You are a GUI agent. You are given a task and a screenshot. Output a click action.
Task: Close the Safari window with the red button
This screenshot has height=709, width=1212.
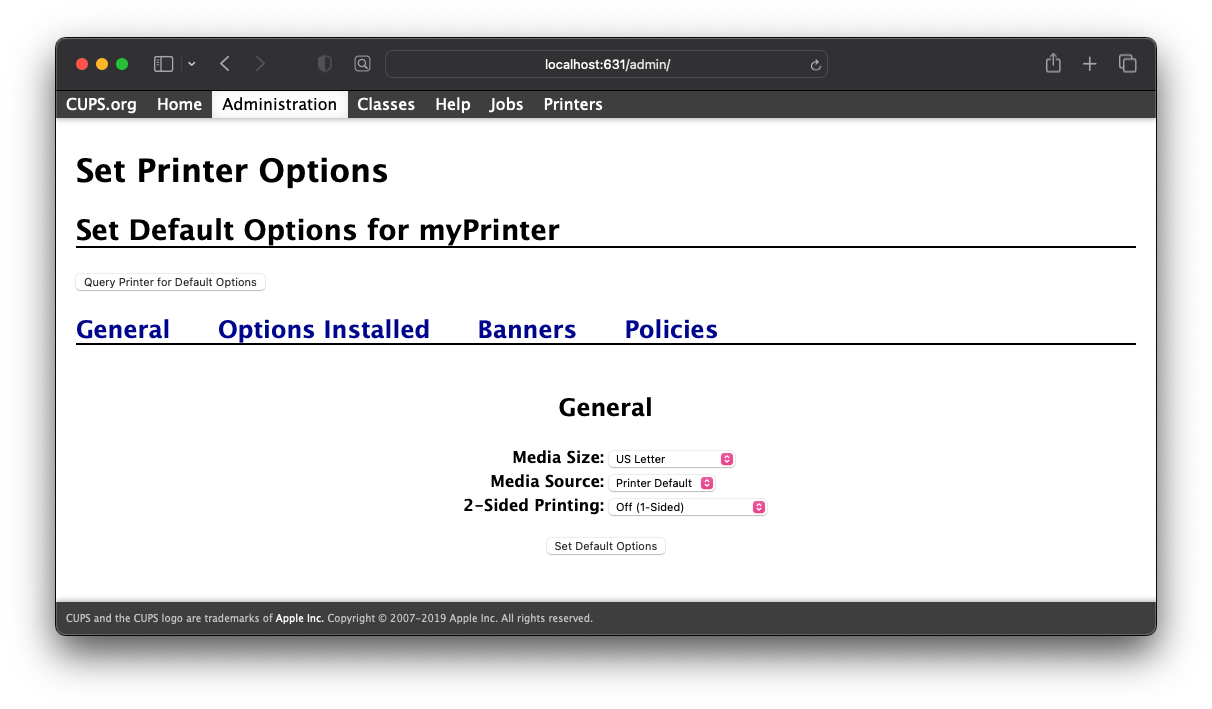pos(82,64)
